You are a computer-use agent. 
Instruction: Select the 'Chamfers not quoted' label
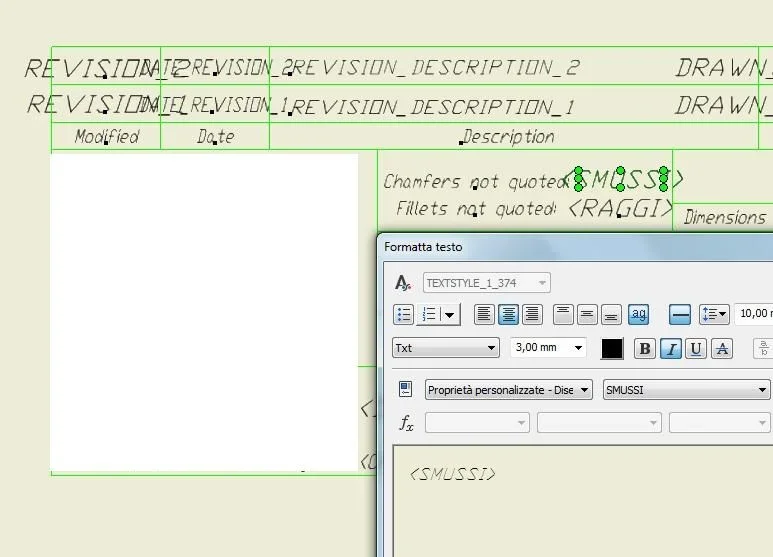476,181
